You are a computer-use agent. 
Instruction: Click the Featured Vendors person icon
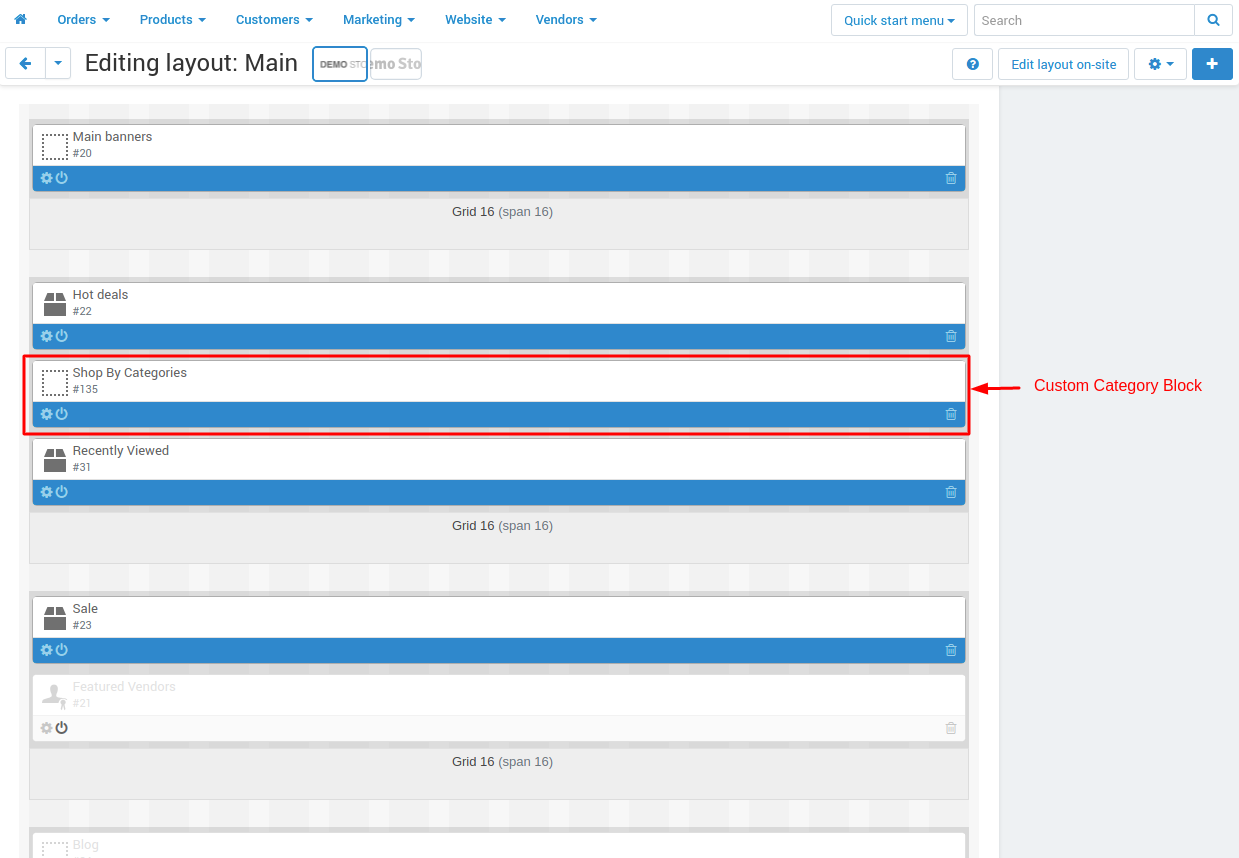[x=55, y=696]
